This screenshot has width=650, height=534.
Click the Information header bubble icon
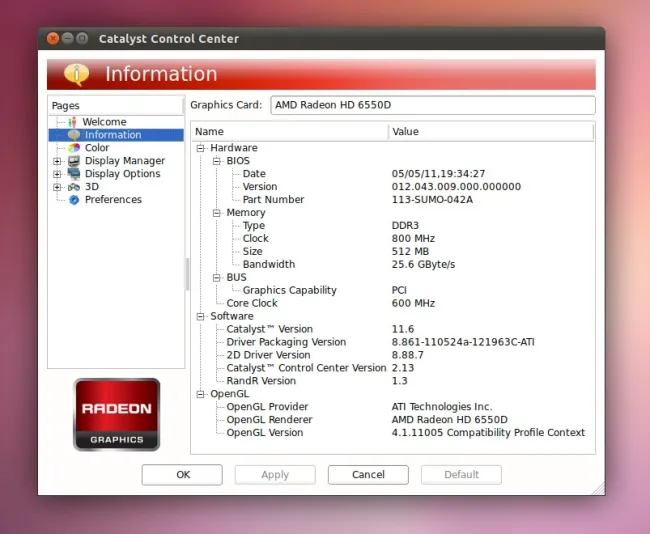(x=76, y=74)
